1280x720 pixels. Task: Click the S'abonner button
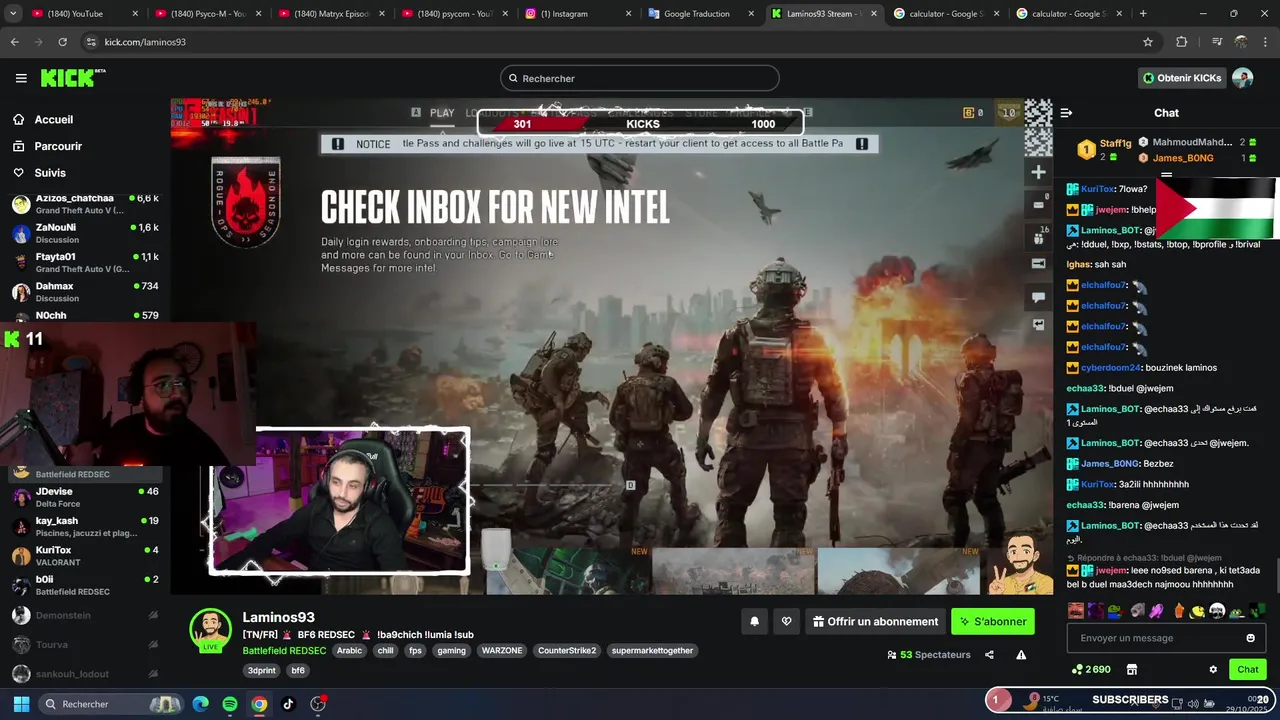pyautogui.click(x=992, y=621)
